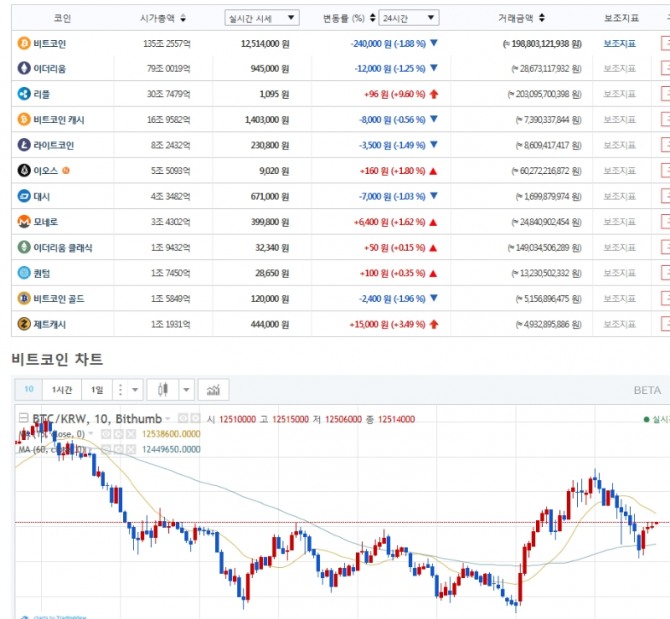The height and width of the screenshot is (619, 670).
Task: Open the chart style dropdown arrow
Action: point(186,390)
